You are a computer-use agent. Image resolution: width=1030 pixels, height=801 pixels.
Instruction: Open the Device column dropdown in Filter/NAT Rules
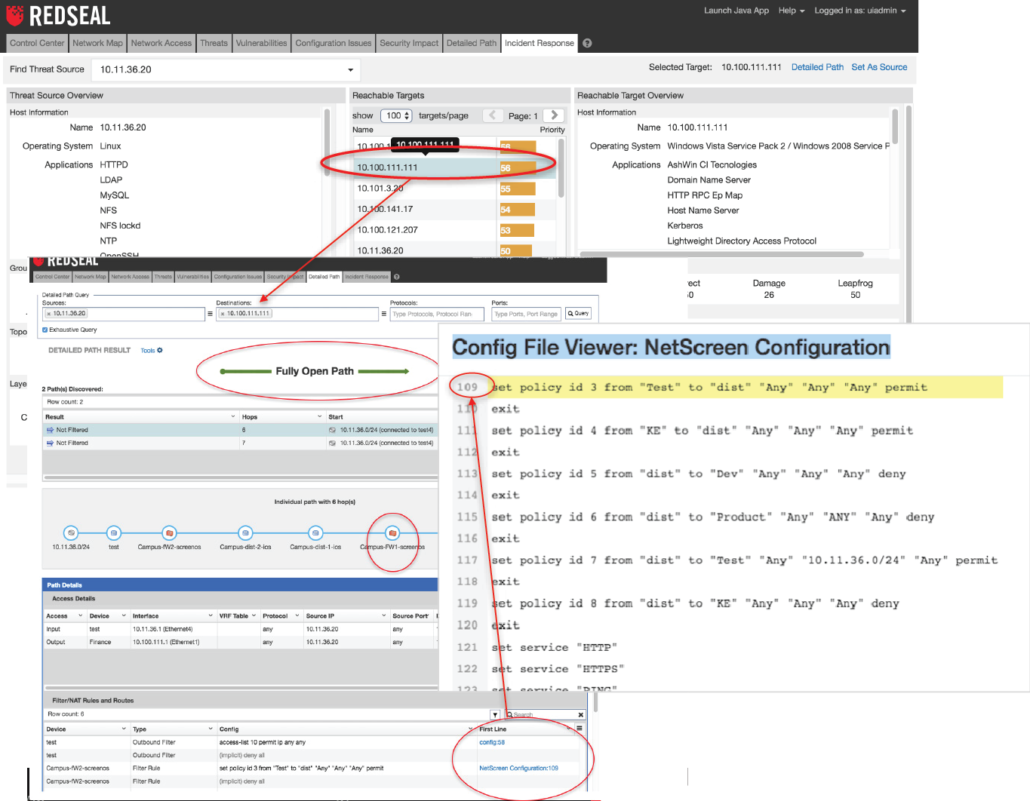pyautogui.click(x=123, y=729)
